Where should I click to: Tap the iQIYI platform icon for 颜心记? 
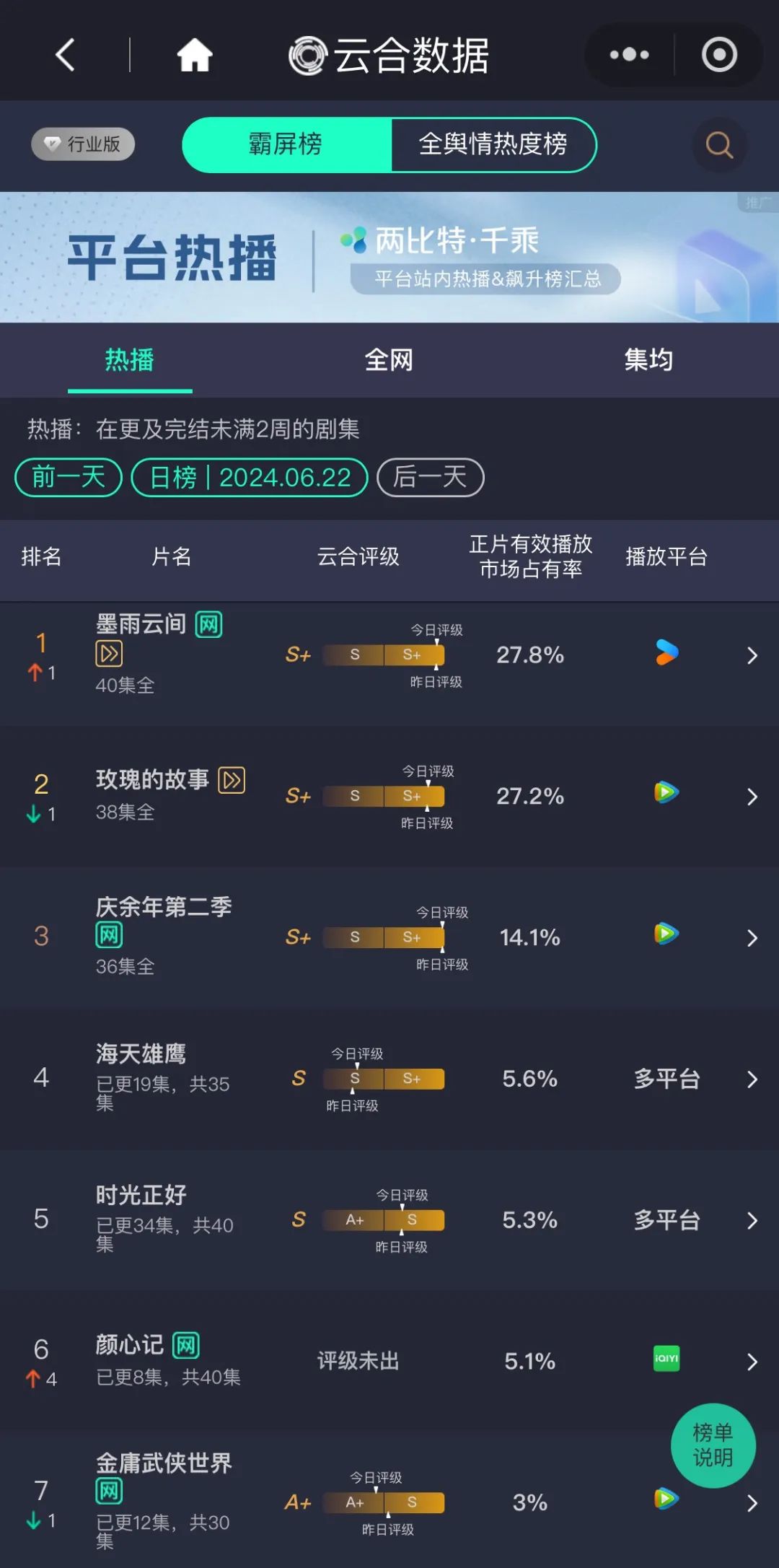(x=666, y=1359)
